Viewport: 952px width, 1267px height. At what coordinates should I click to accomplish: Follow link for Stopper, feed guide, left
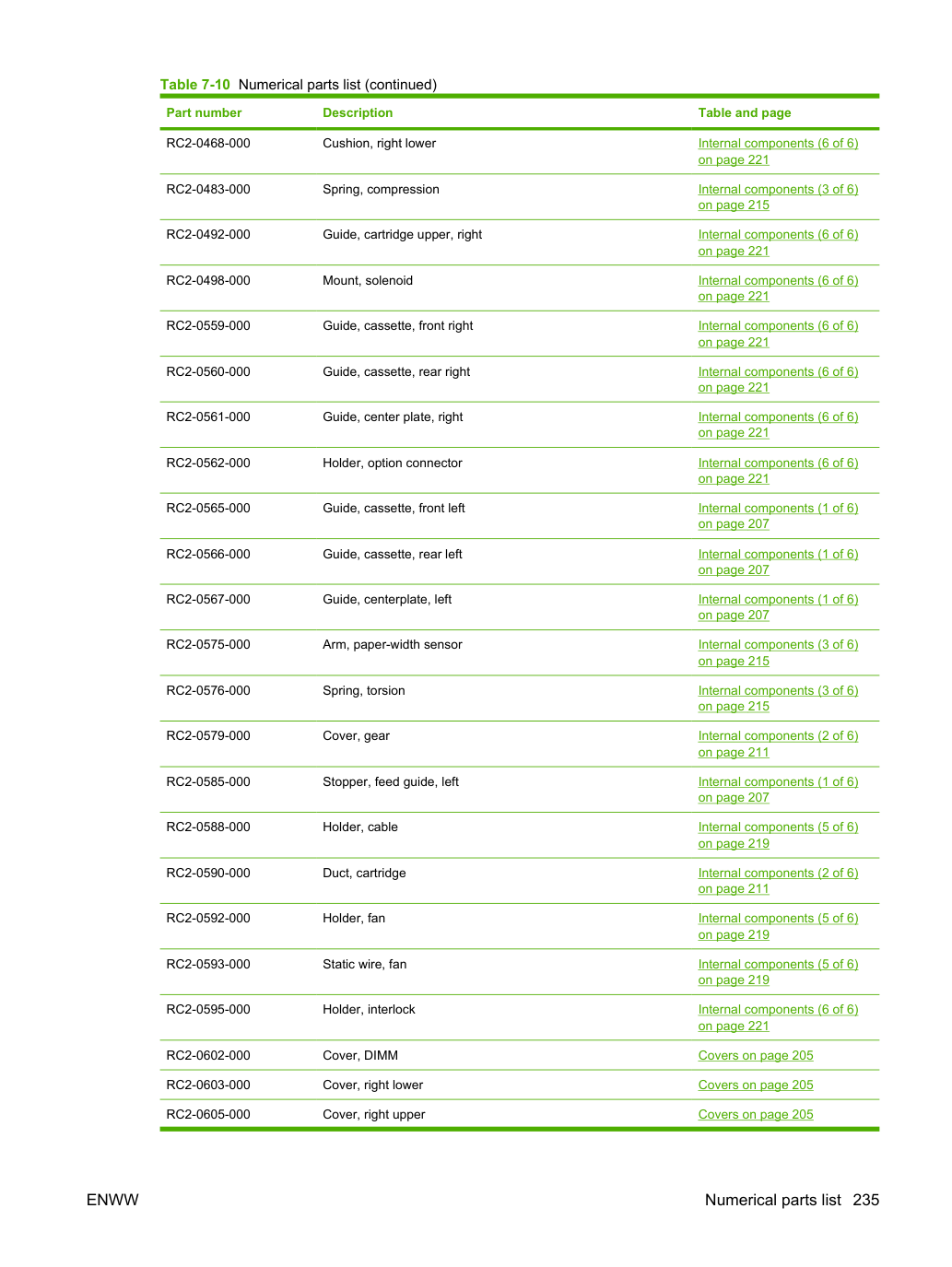click(x=778, y=790)
